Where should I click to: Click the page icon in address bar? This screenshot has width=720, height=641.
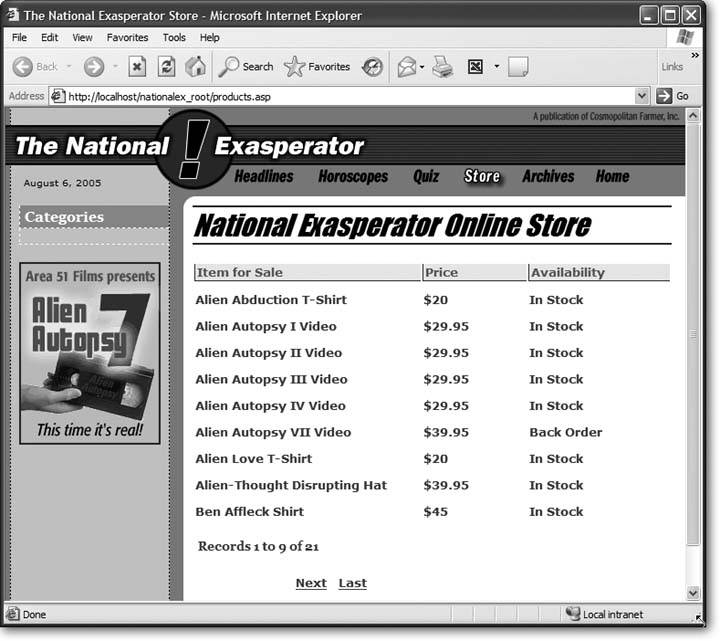(x=57, y=96)
